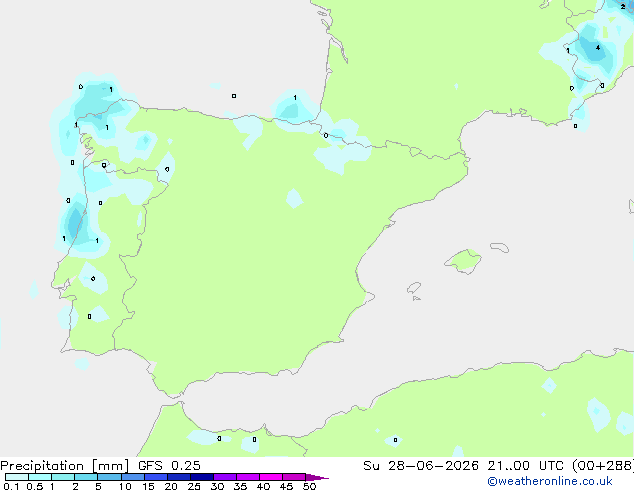This screenshot has width=634, height=490.
Task: Click the forecast date 'Su 28-06-2026' text
Action: click(421, 466)
